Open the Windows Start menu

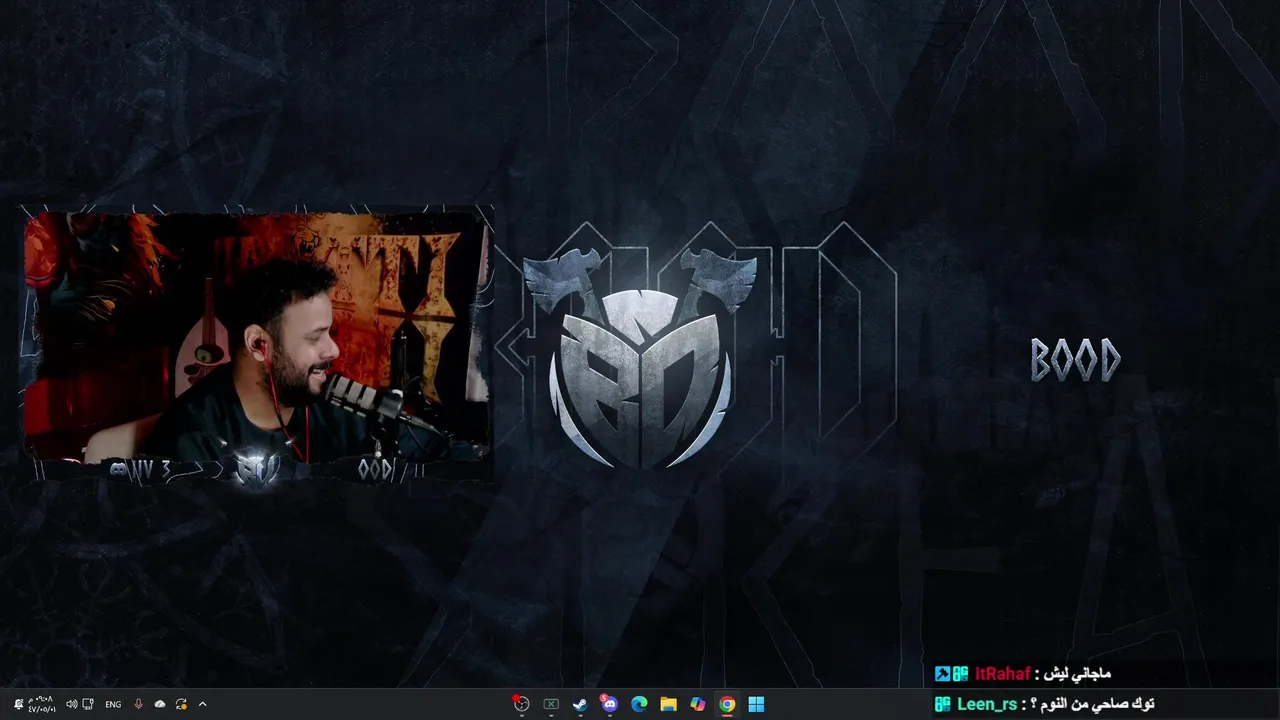[756, 704]
